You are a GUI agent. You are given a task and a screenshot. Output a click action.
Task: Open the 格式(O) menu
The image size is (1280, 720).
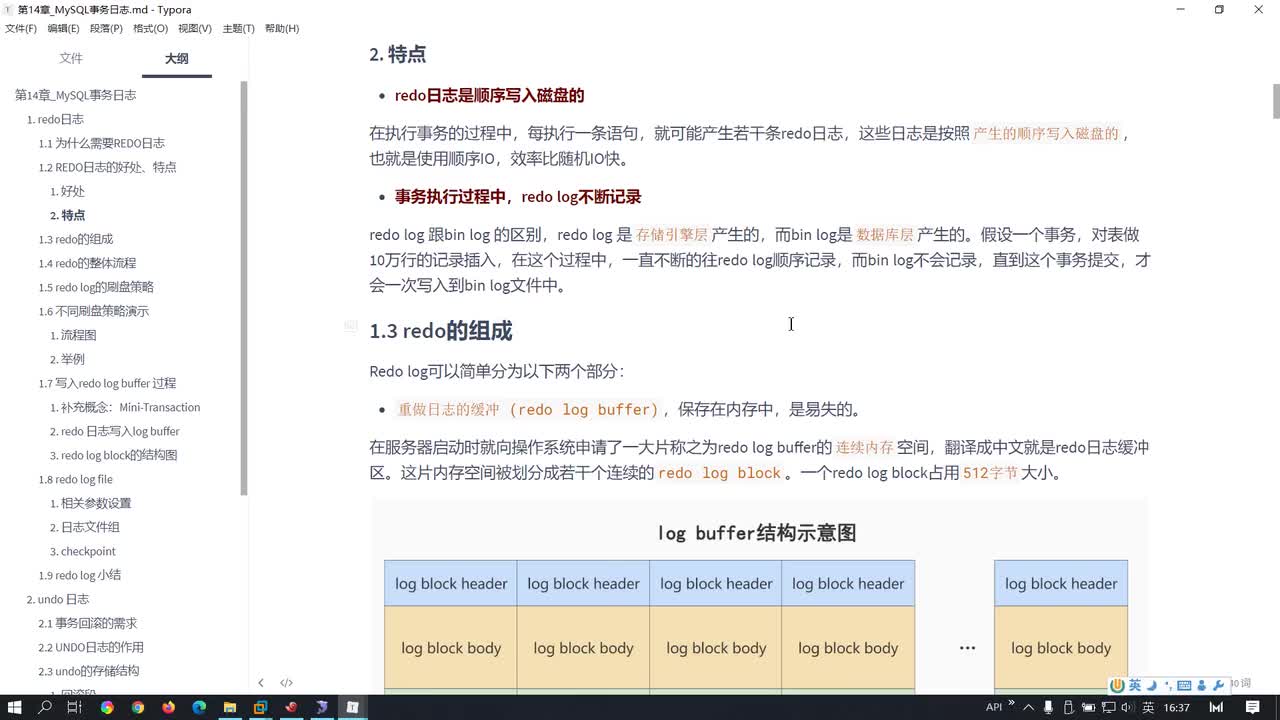tap(150, 28)
